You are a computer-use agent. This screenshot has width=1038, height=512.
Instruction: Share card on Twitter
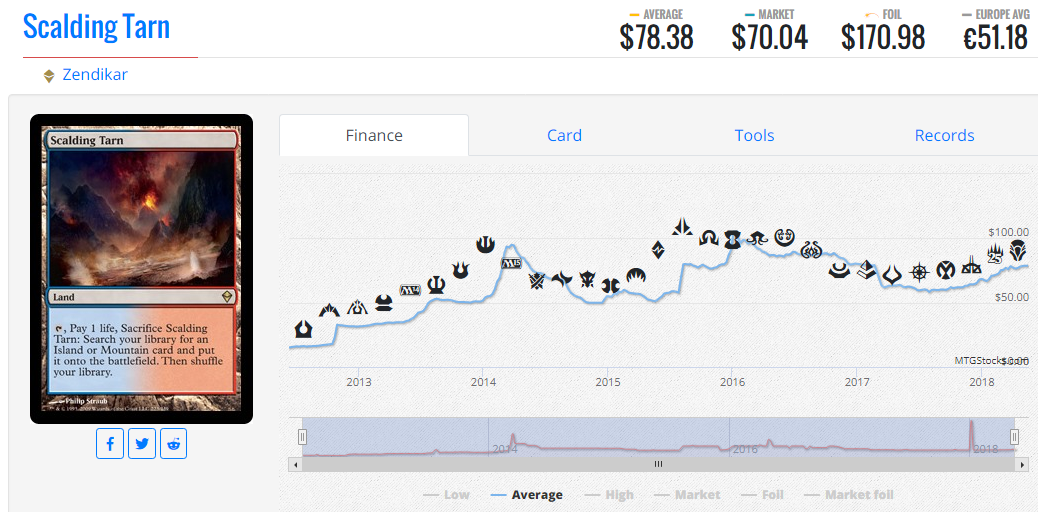pyautogui.click(x=142, y=443)
